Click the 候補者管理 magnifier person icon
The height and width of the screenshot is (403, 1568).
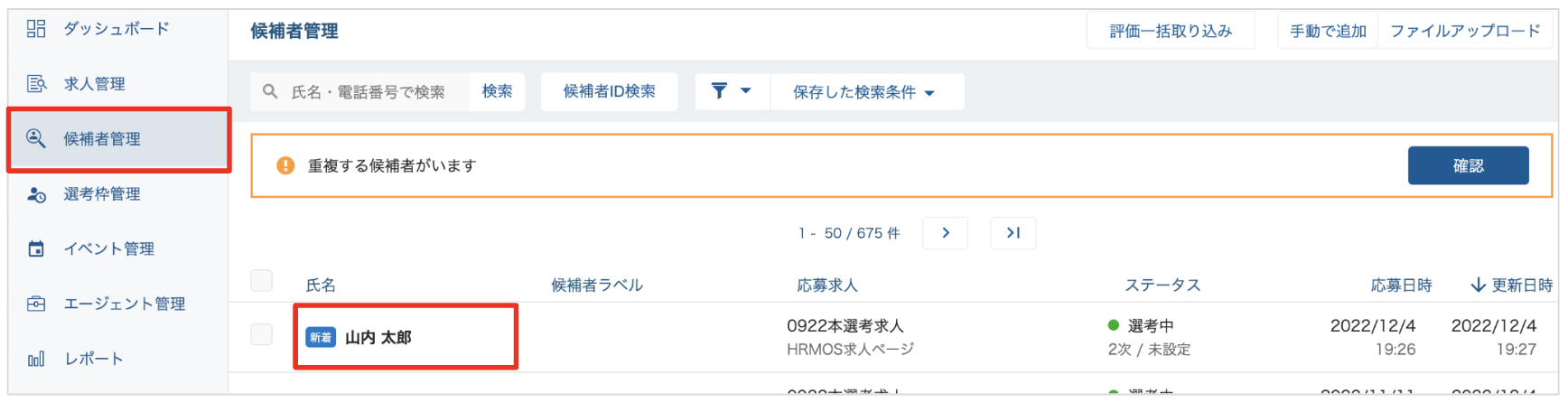[36, 138]
